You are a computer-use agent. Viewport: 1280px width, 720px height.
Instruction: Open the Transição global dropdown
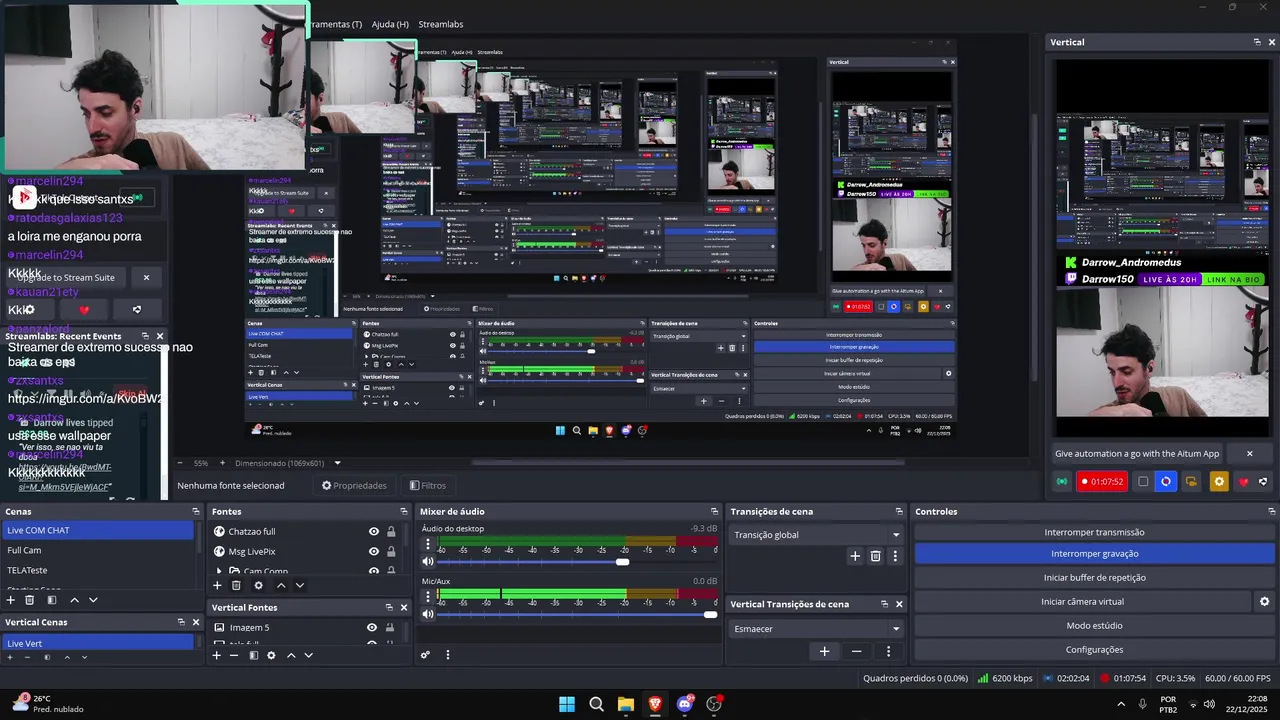tap(816, 535)
